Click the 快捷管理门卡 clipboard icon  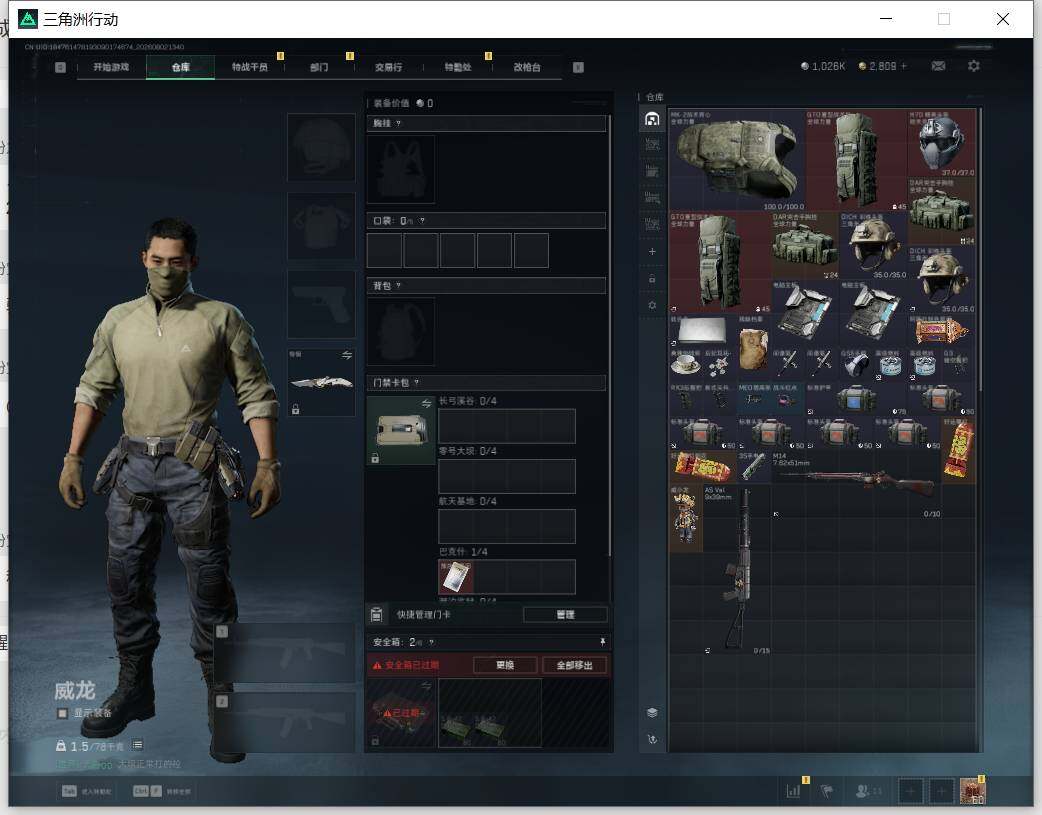pyautogui.click(x=377, y=615)
